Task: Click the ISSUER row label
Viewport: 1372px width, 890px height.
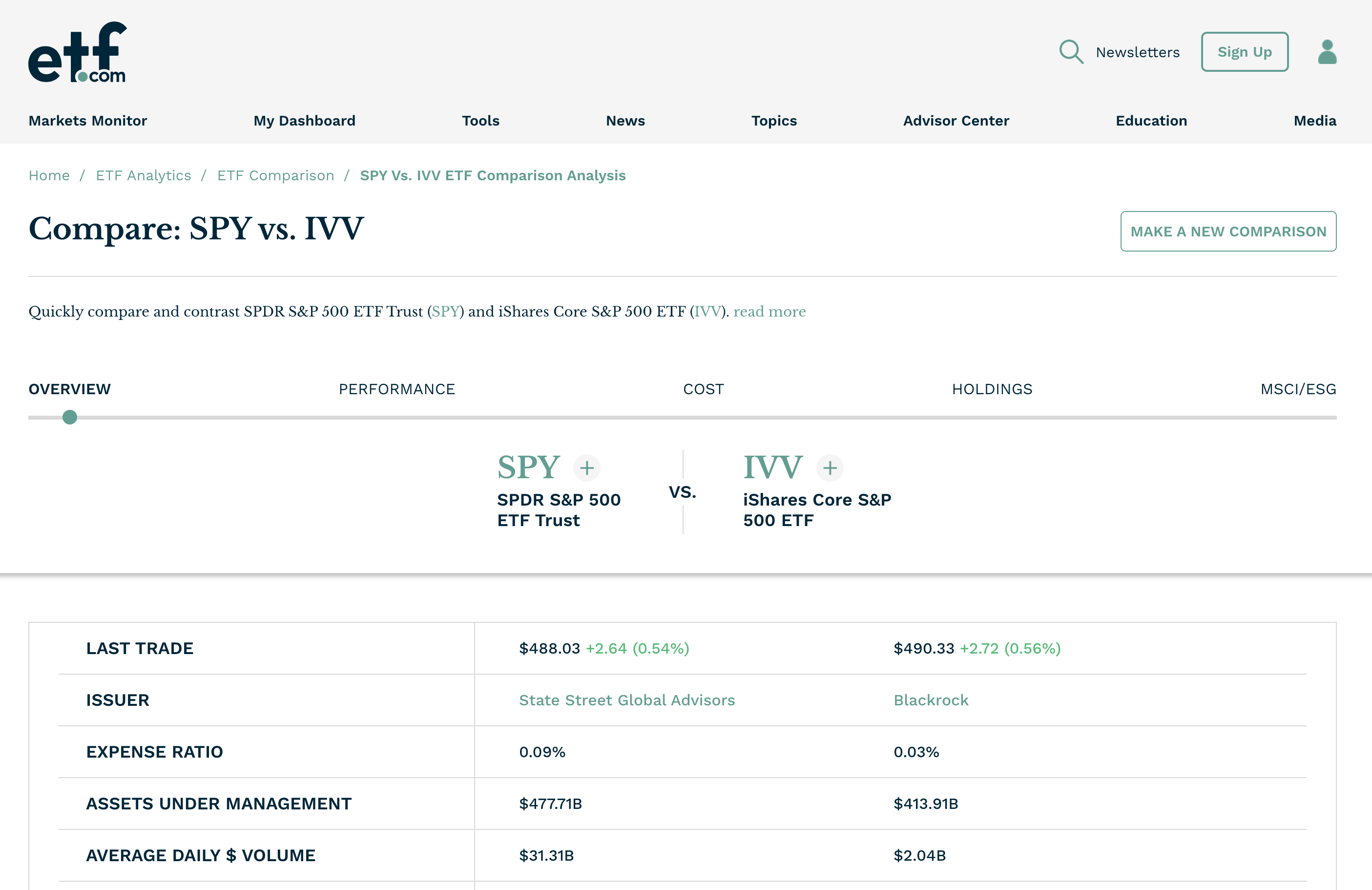Action: pos(118,700)
